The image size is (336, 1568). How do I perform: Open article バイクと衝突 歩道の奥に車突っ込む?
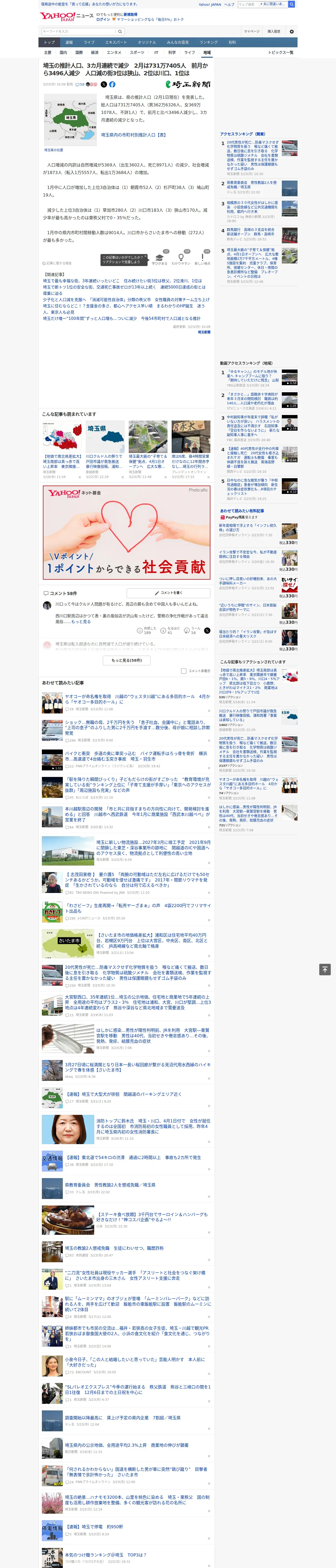click(136, 756)
